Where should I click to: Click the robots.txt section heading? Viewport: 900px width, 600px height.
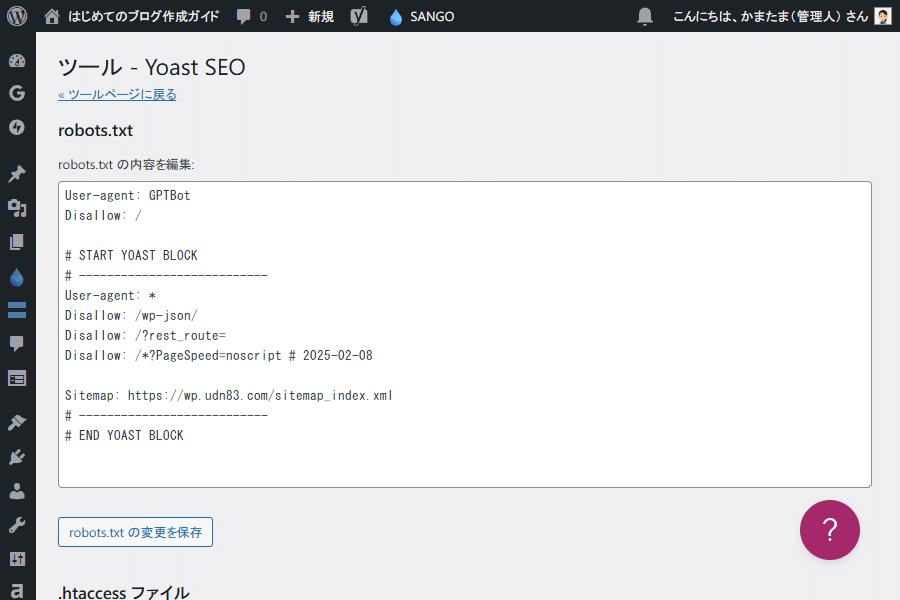(x=95, y=130)
